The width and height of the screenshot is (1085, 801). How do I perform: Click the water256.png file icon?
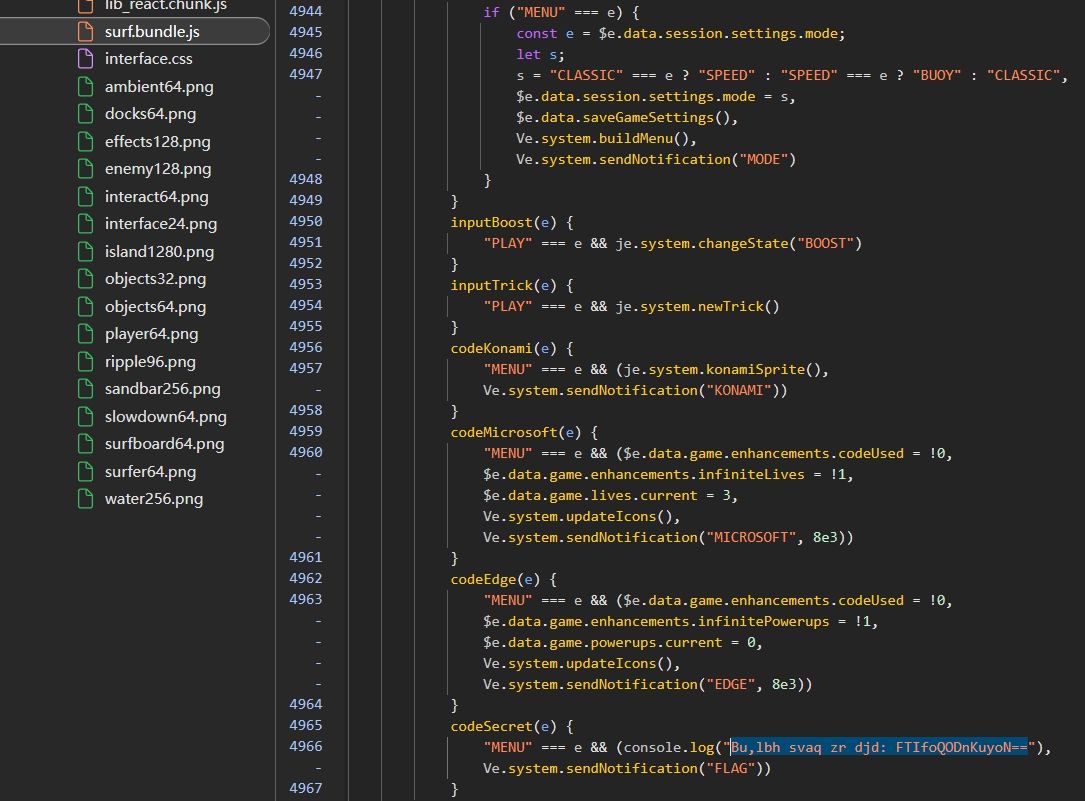85,499
